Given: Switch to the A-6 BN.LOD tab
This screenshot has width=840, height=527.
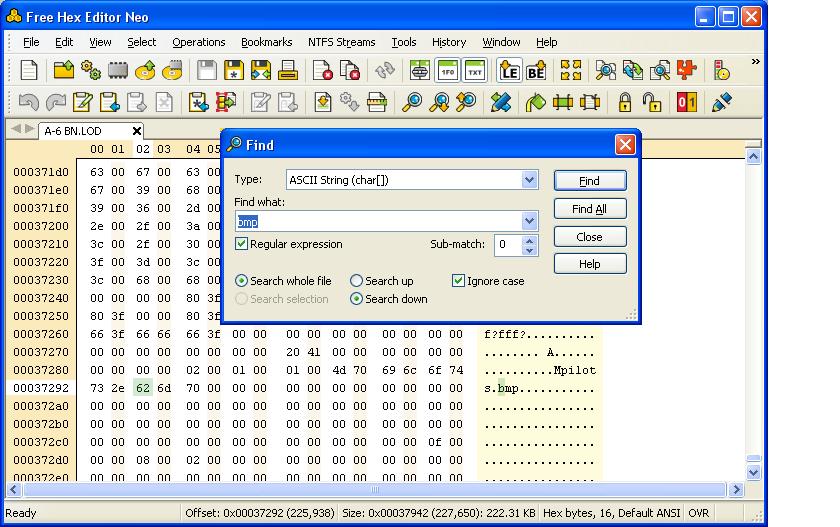Looking at the screenshot, I should (x=73, y=131).
